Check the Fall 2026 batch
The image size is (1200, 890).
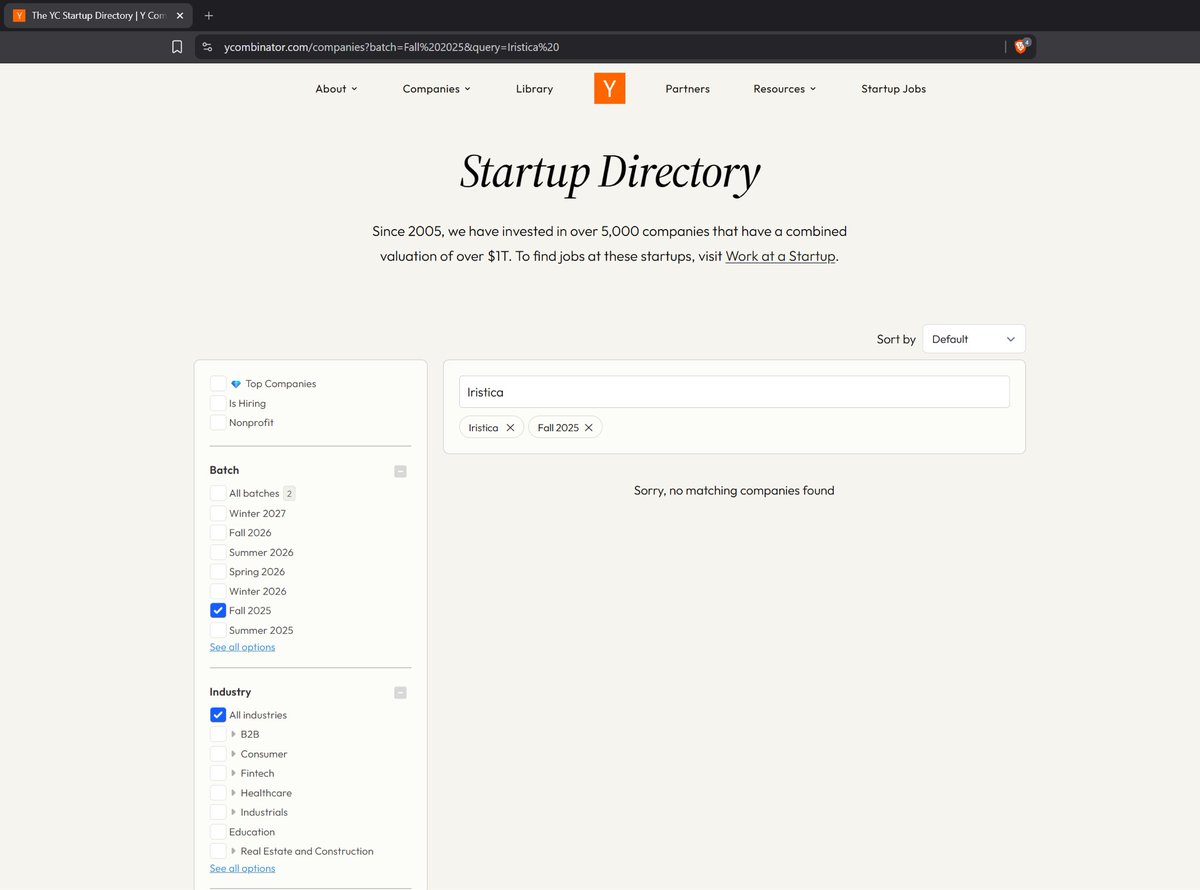coord(218,533)
